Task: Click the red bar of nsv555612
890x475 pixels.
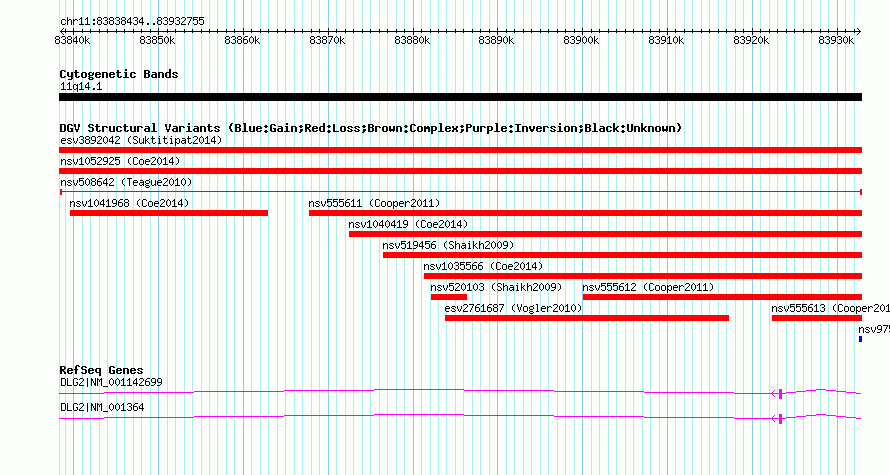Action: (723, 297)
